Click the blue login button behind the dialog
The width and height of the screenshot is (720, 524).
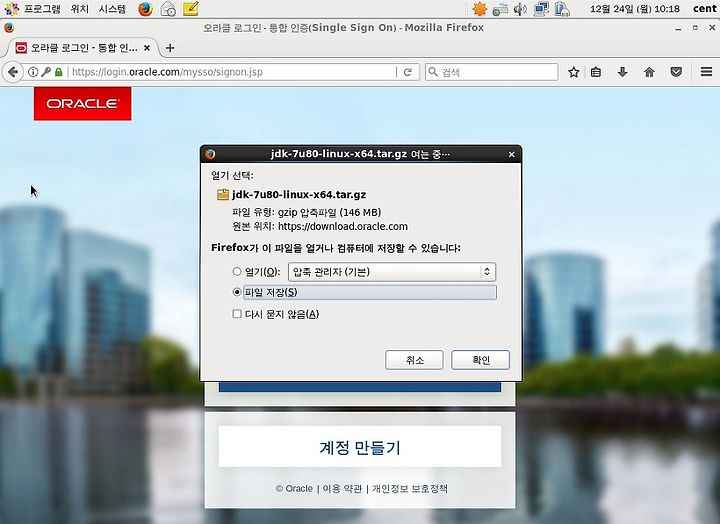pos(360,387)
